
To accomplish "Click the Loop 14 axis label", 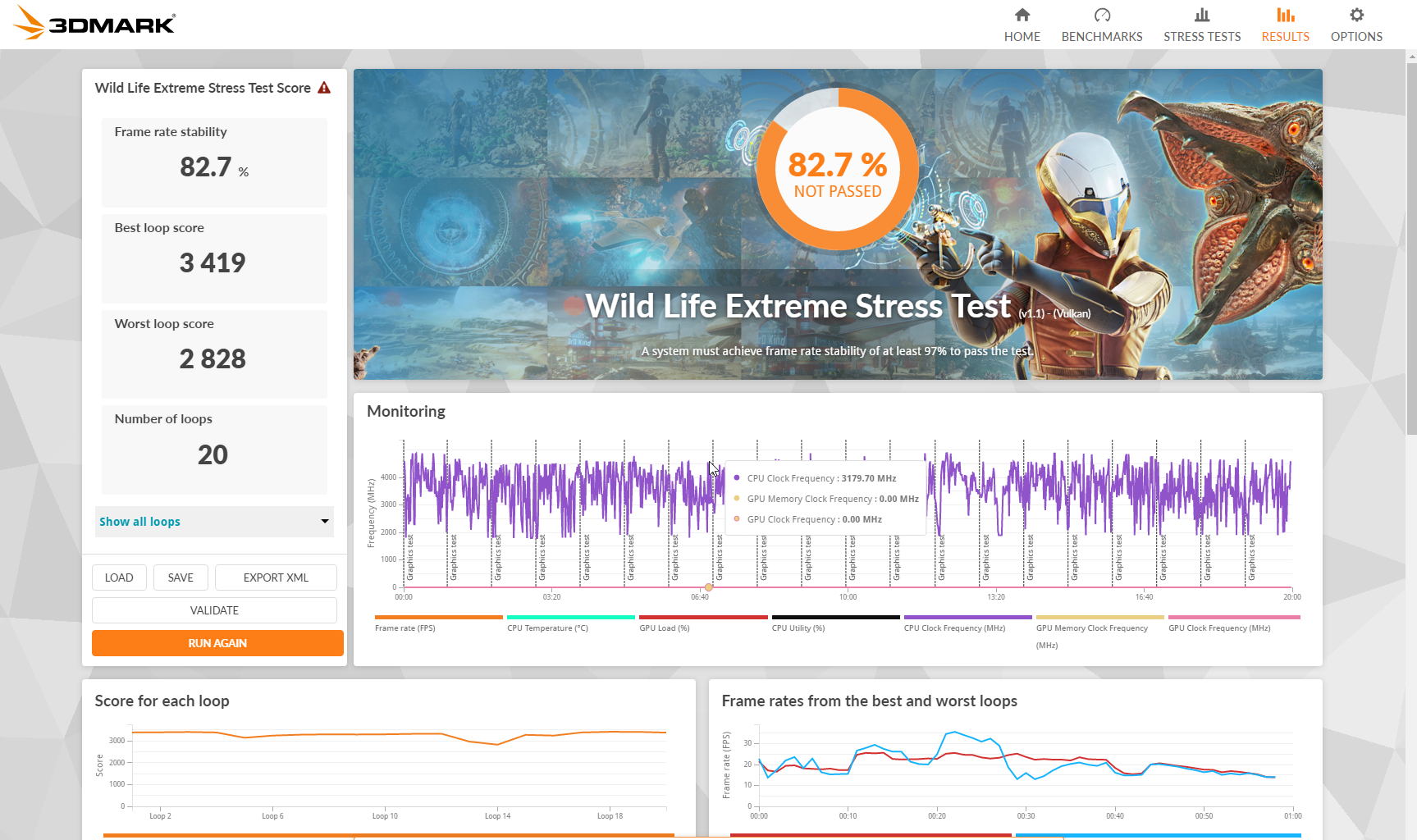I will pyautogui.click(x=497, y=816).
